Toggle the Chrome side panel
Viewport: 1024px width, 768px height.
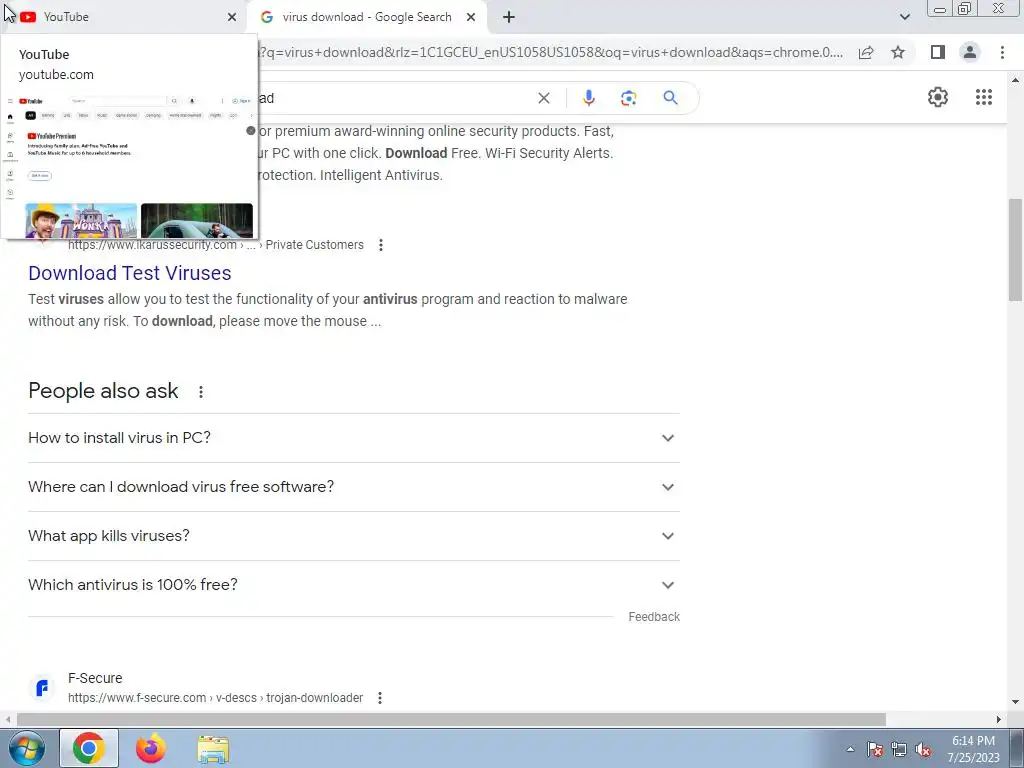938,52
